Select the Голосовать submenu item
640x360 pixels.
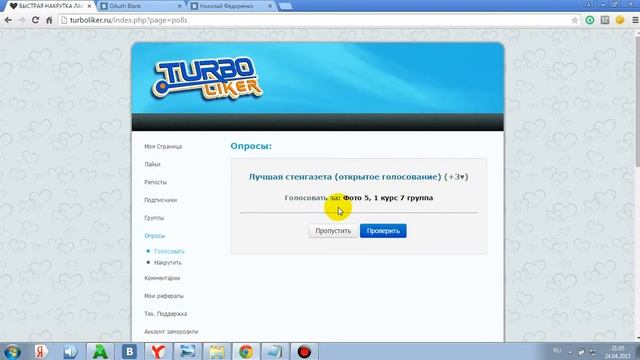[169, 251]
